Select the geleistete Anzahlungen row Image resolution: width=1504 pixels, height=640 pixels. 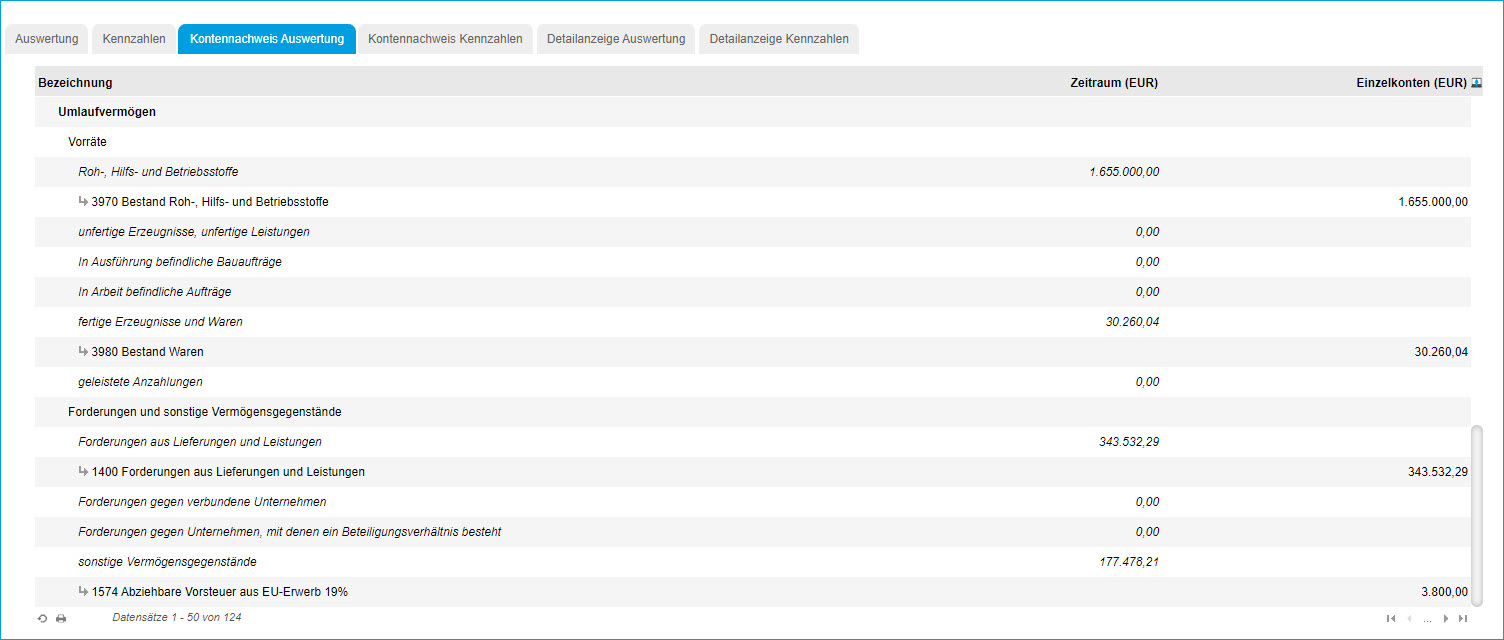(753, 382)
